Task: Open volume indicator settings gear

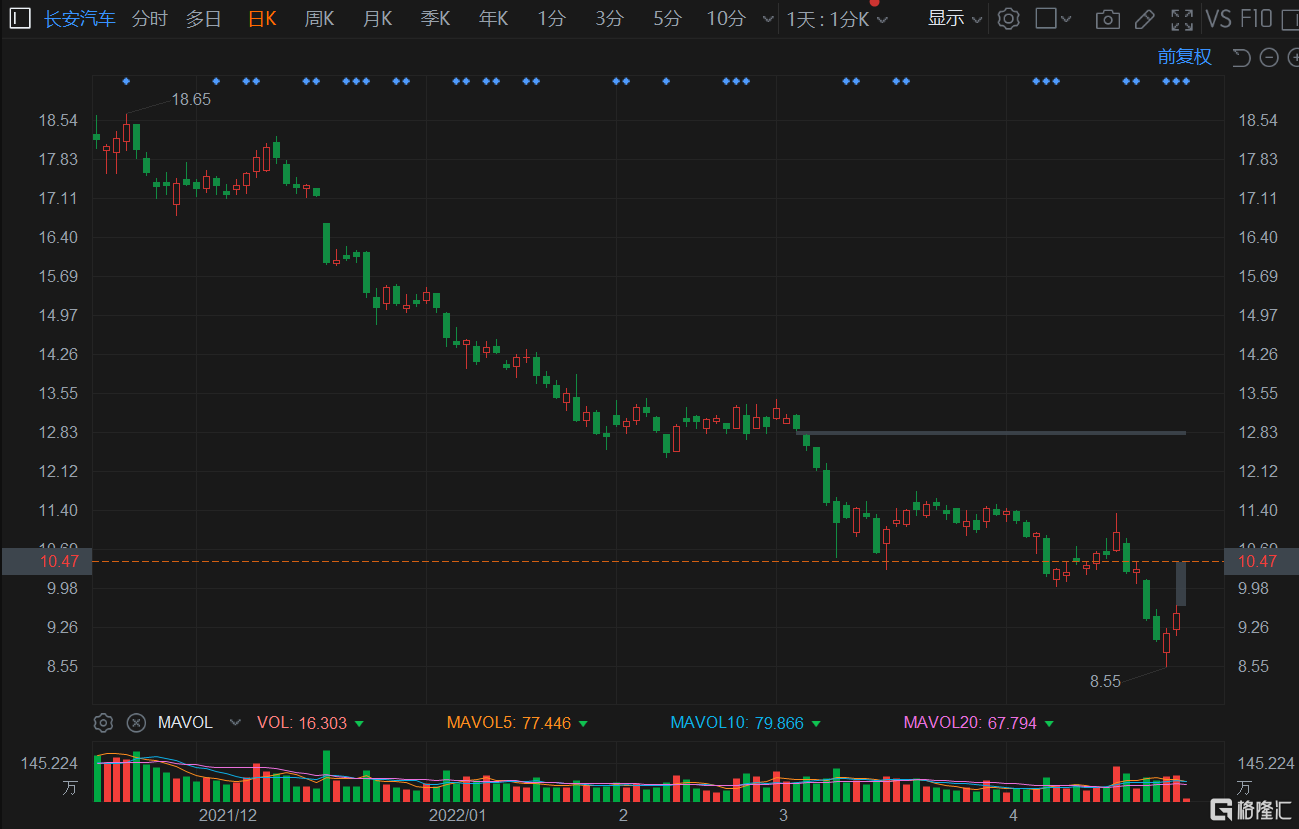Action: coord(103,722)
